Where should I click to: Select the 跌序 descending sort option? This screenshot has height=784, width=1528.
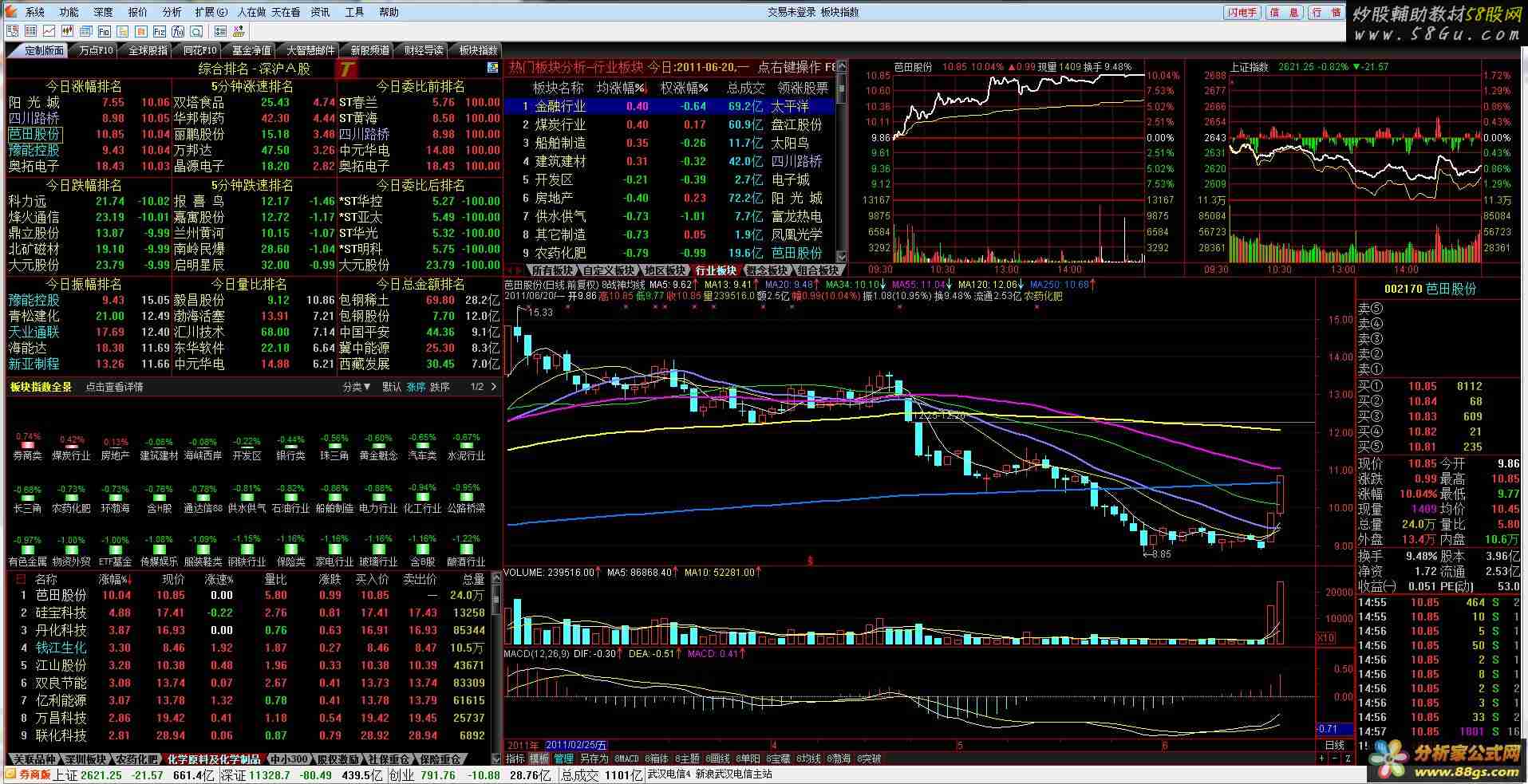(440, 387)
